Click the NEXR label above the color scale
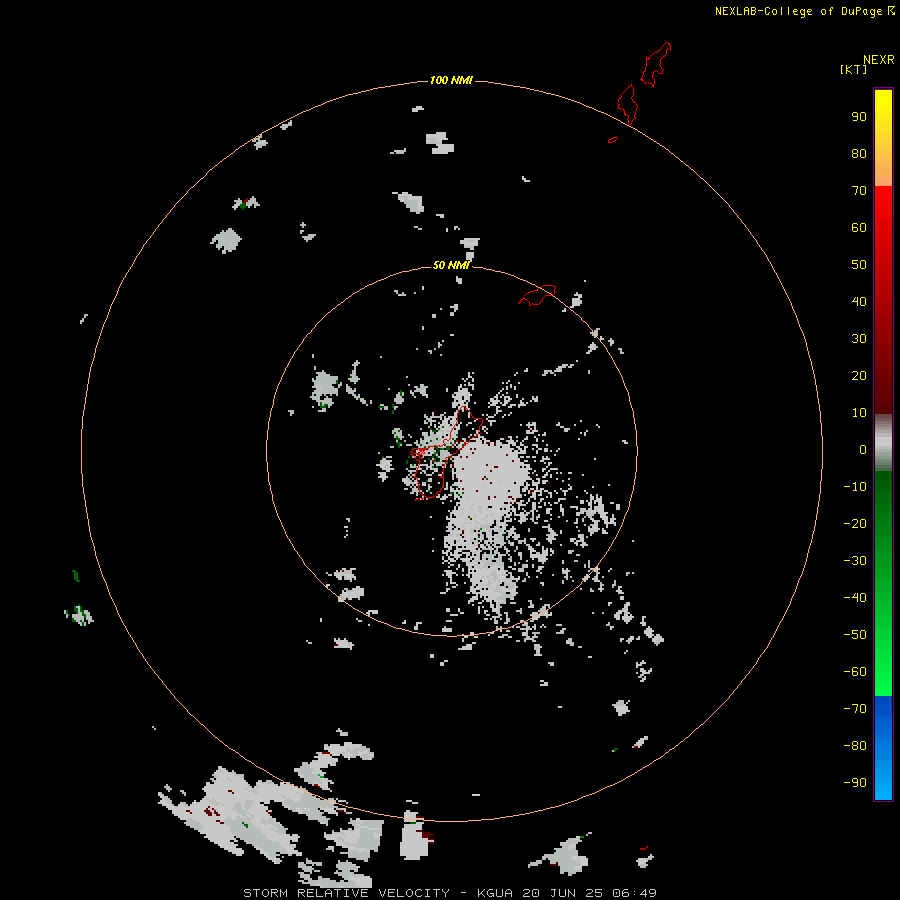The width and height of the screenshot is (900, 900). 878,60
